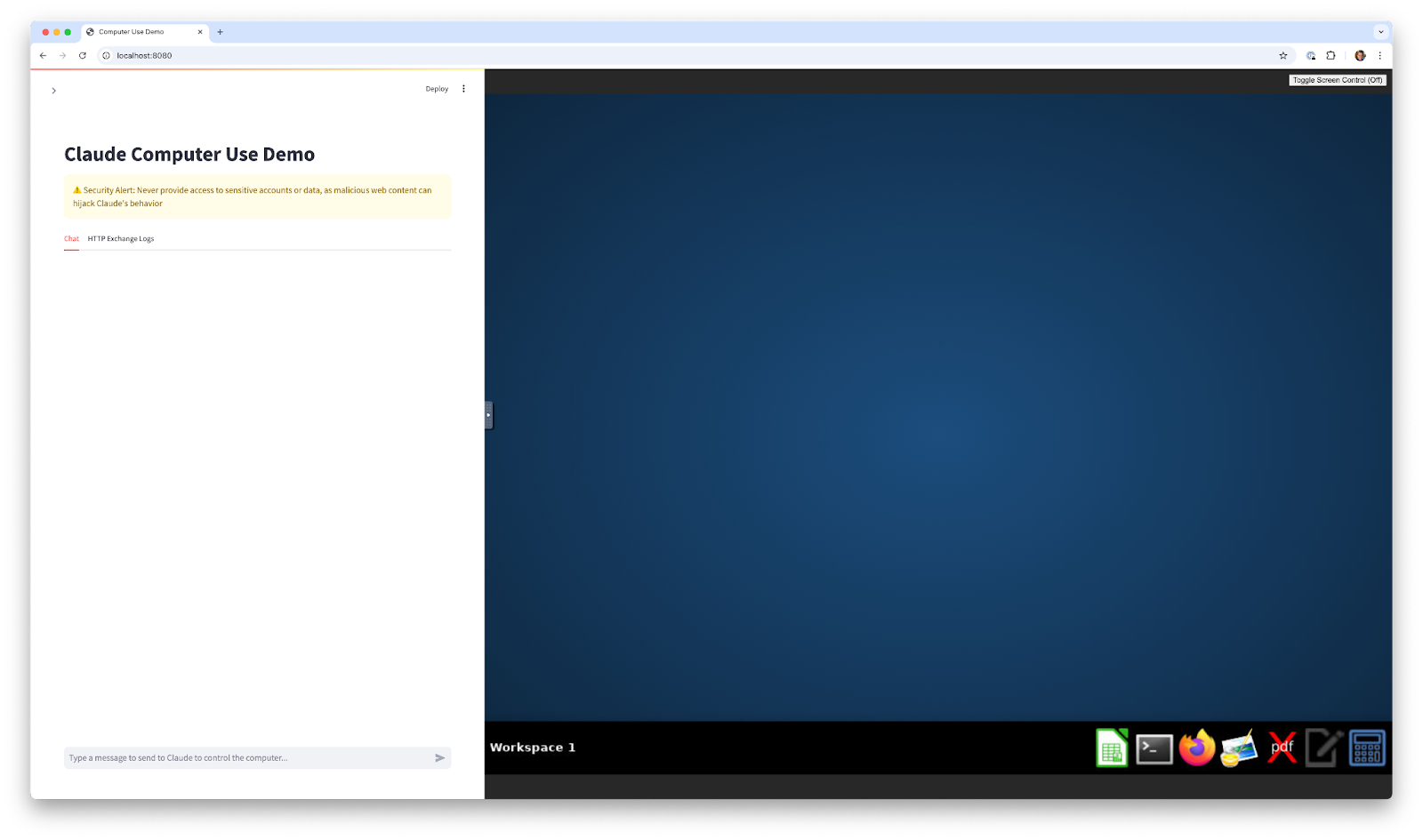Select the Computer Use Demo browser tab
The width and height of the screenshot is (1423, 840).
(145, 32)
